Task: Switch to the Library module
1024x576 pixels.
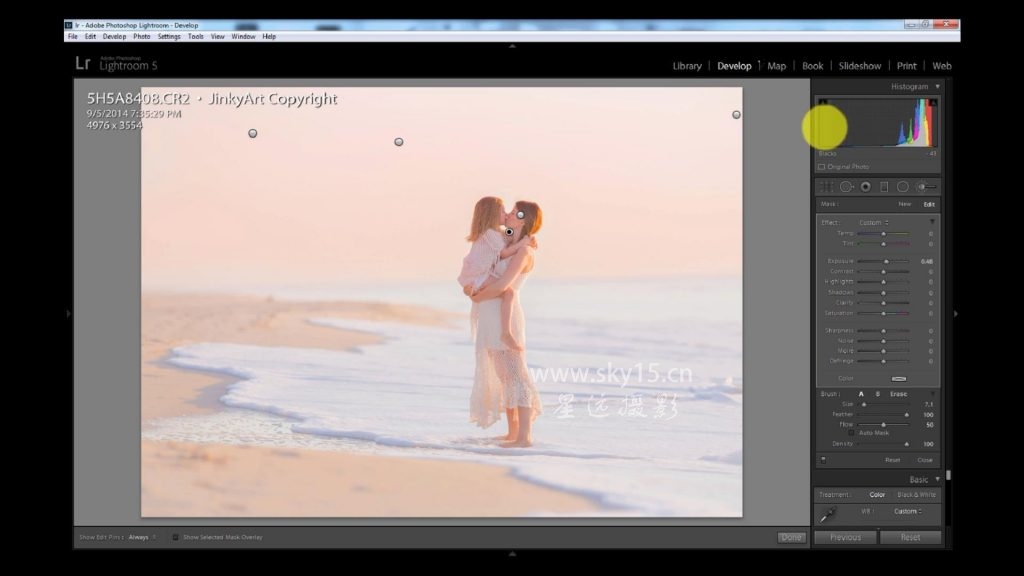Action: [x=687, y=65]
